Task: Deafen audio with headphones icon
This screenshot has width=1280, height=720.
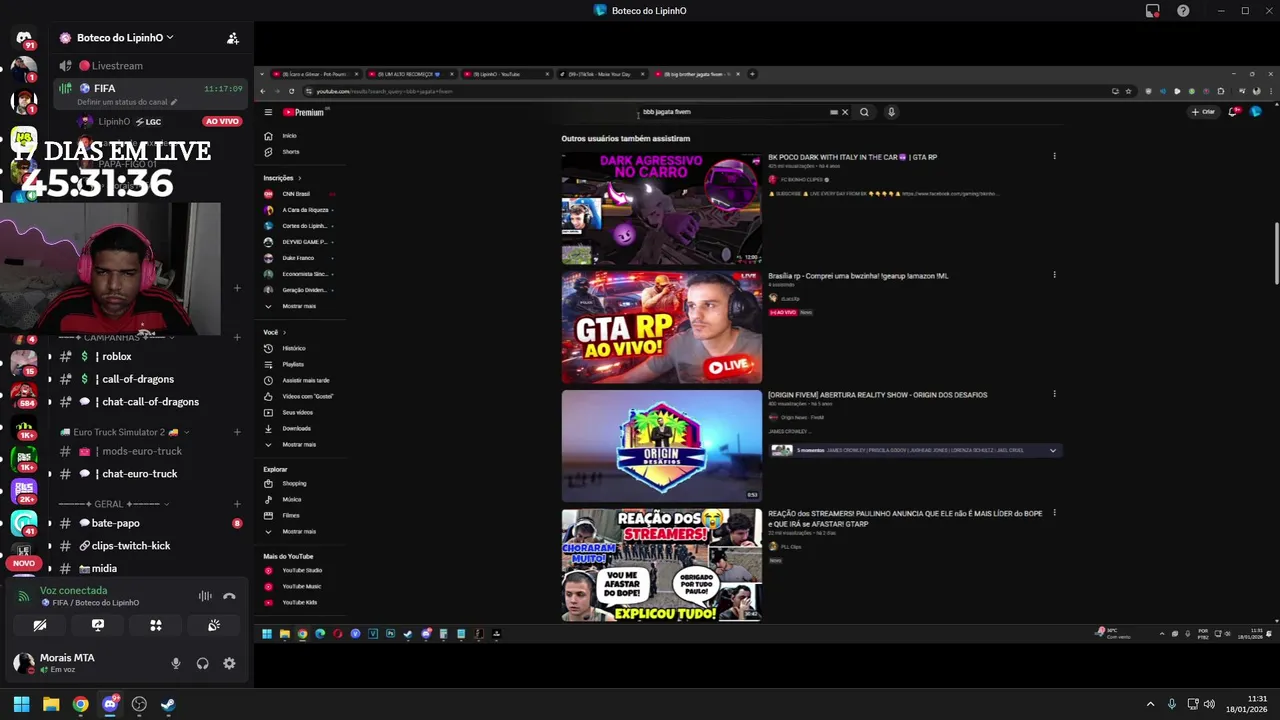Action: tap(203, 664)
